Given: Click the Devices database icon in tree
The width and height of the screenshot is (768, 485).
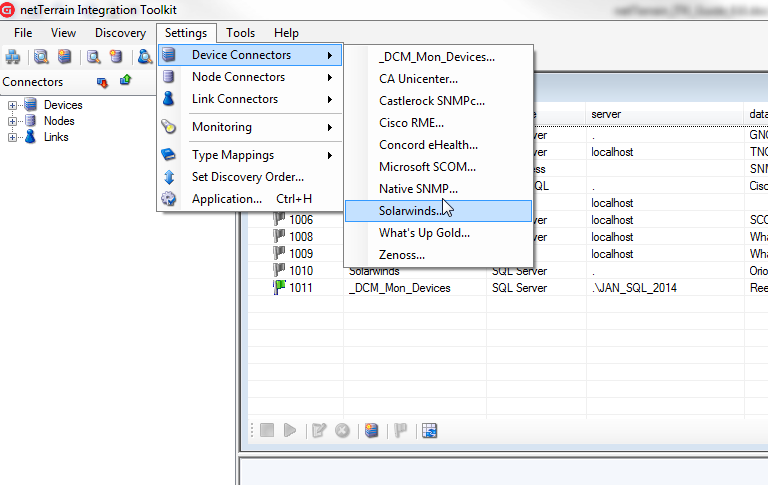Looking at the screenshot, I should pyautogui.click(x=31, y=105).
